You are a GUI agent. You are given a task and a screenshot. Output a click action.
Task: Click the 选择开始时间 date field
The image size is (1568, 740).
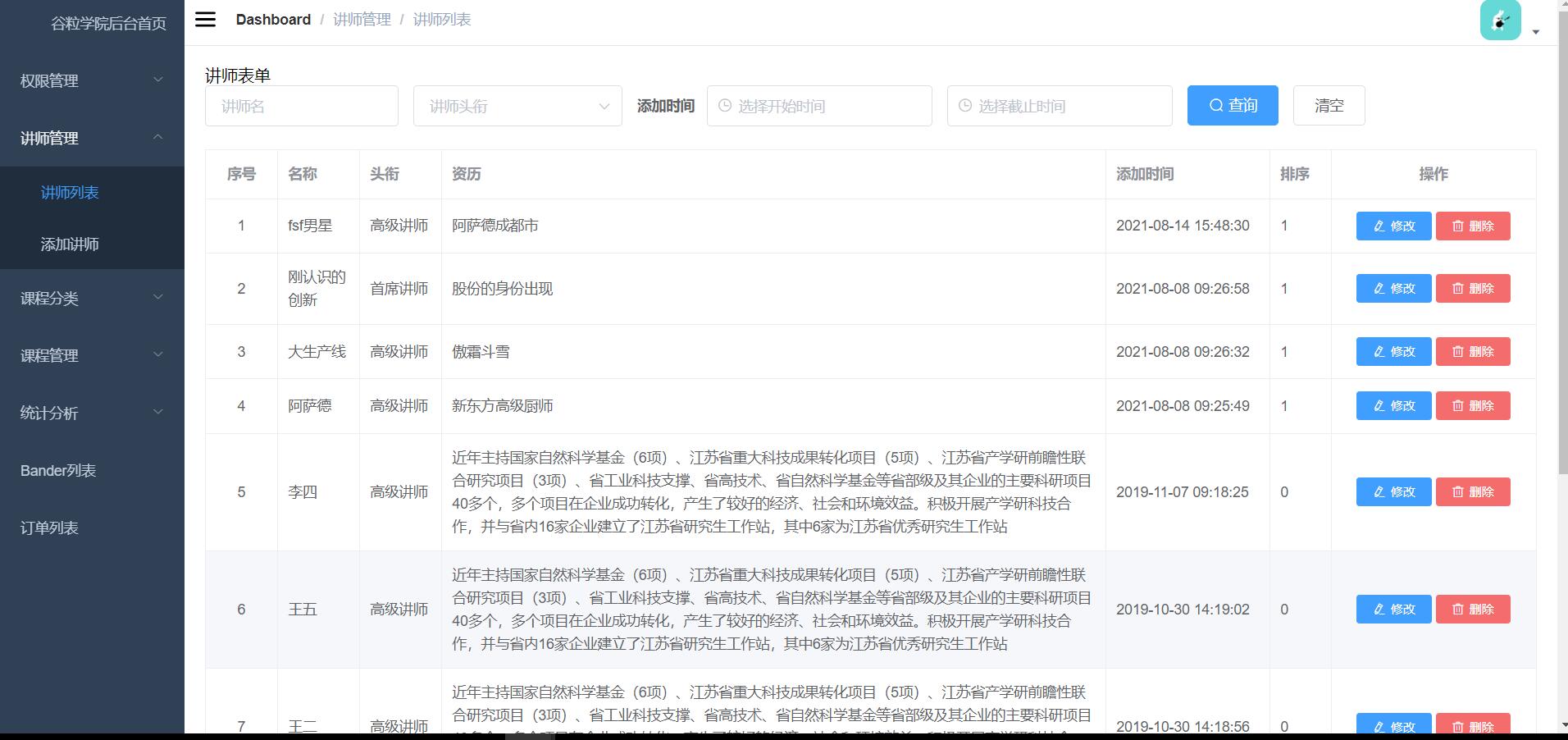pos(819,106)
